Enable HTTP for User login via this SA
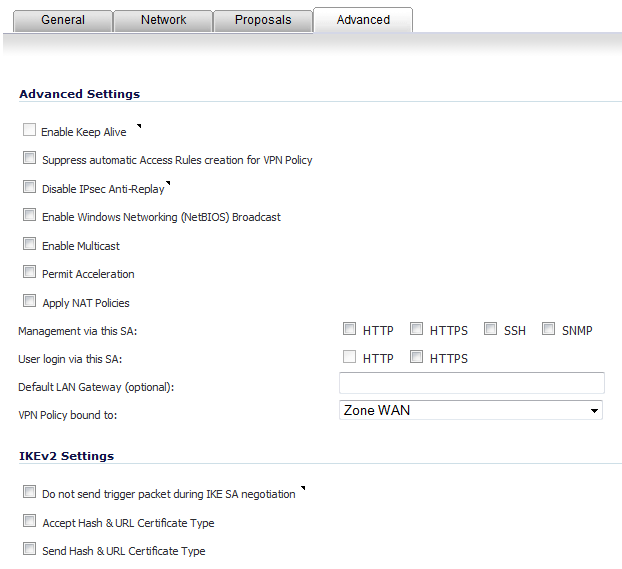Viewport: 622px width, 569px height. point(349,357)
